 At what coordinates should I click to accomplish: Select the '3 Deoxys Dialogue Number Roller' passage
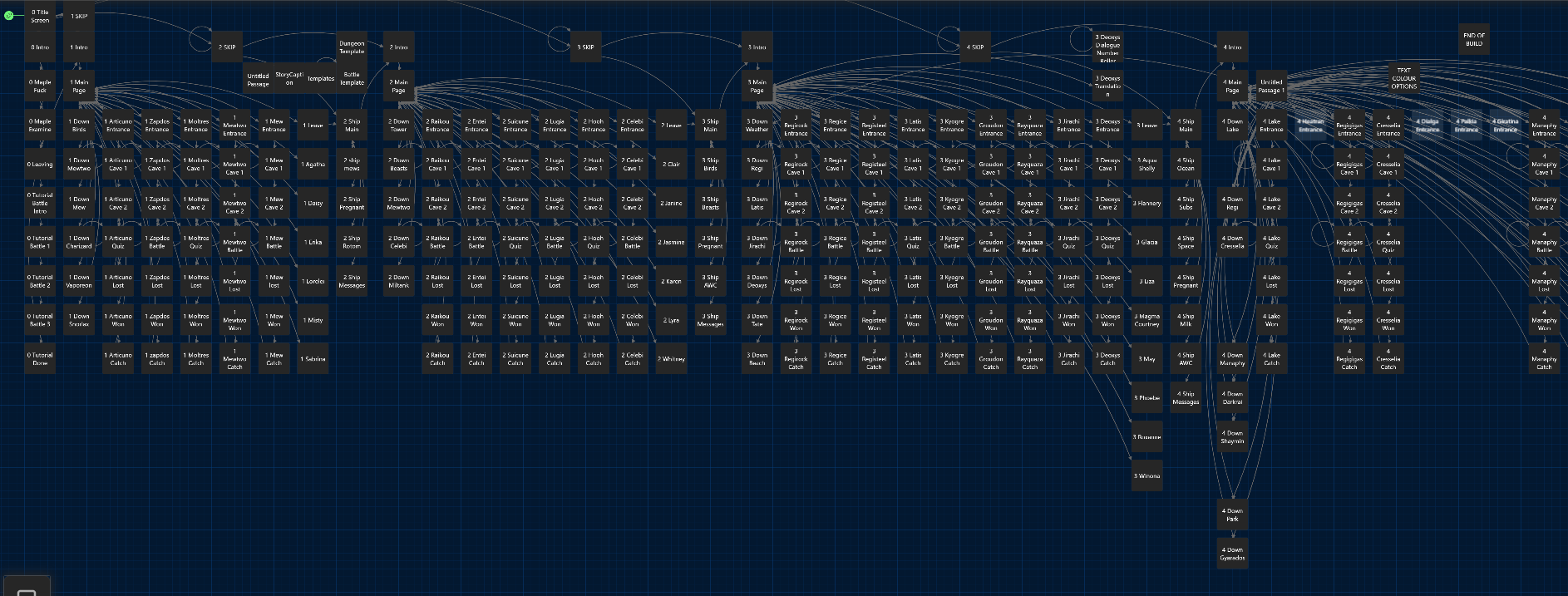click(x=1108, y=47)
